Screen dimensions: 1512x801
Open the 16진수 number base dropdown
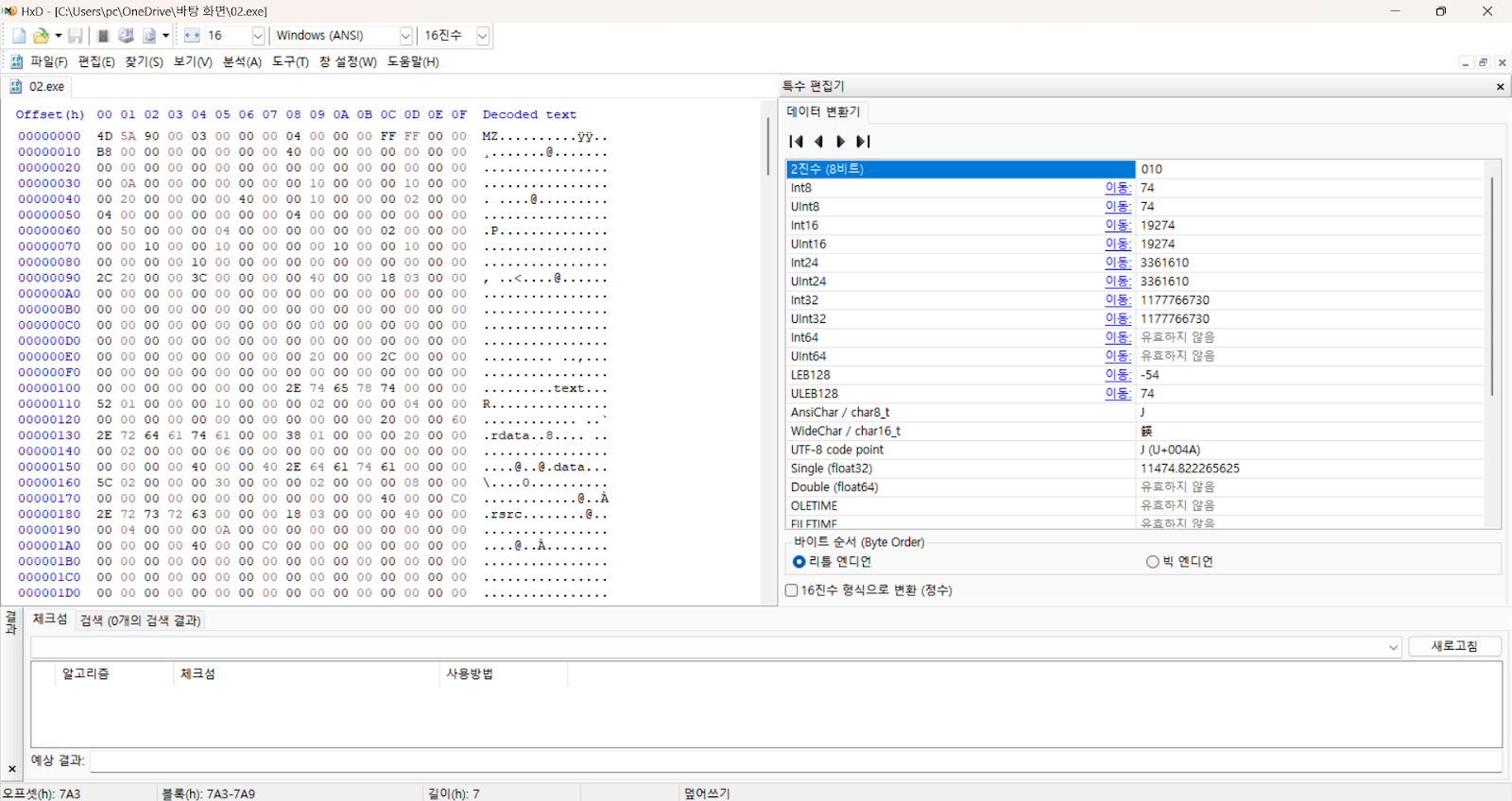(483, 36)
